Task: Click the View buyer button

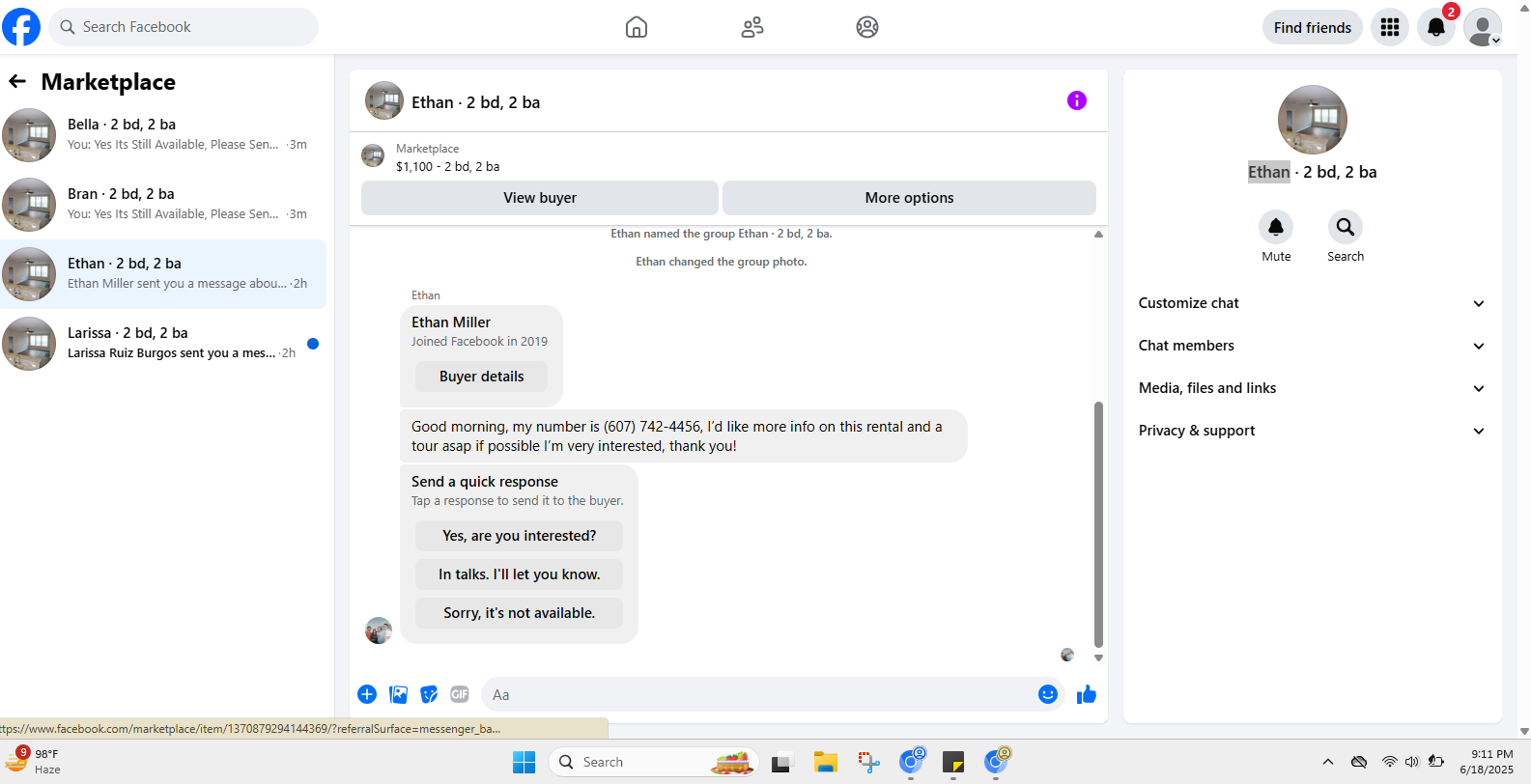Action: (540, 198)
